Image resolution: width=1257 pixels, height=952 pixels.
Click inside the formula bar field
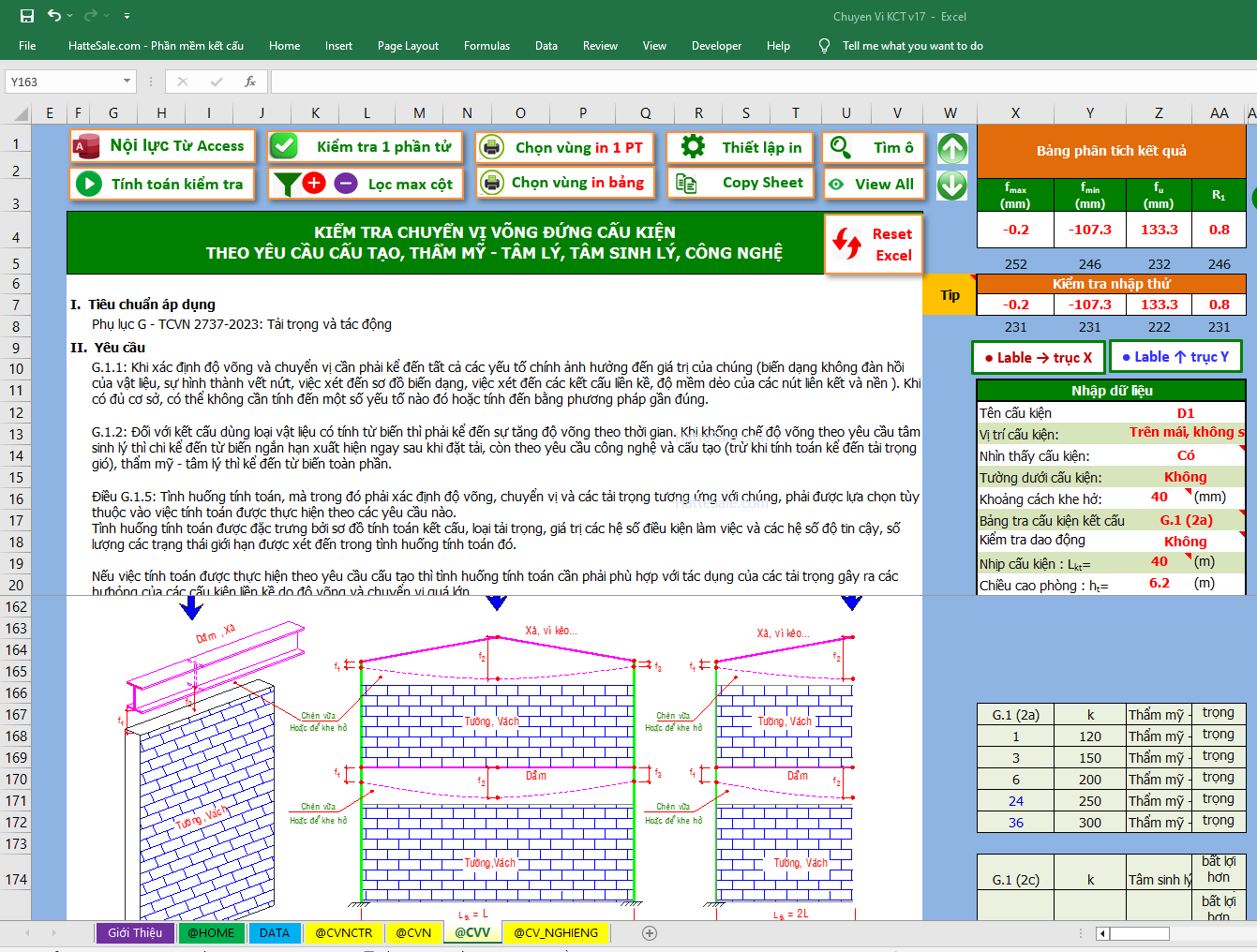point(763,82)
